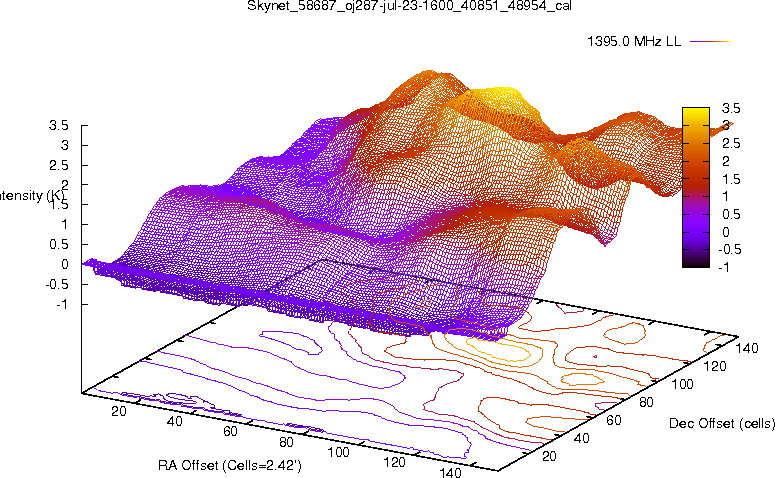Screen dimensions: 775x478
Task: Click the -1 label on the color bar
Action: pos(724,267)
